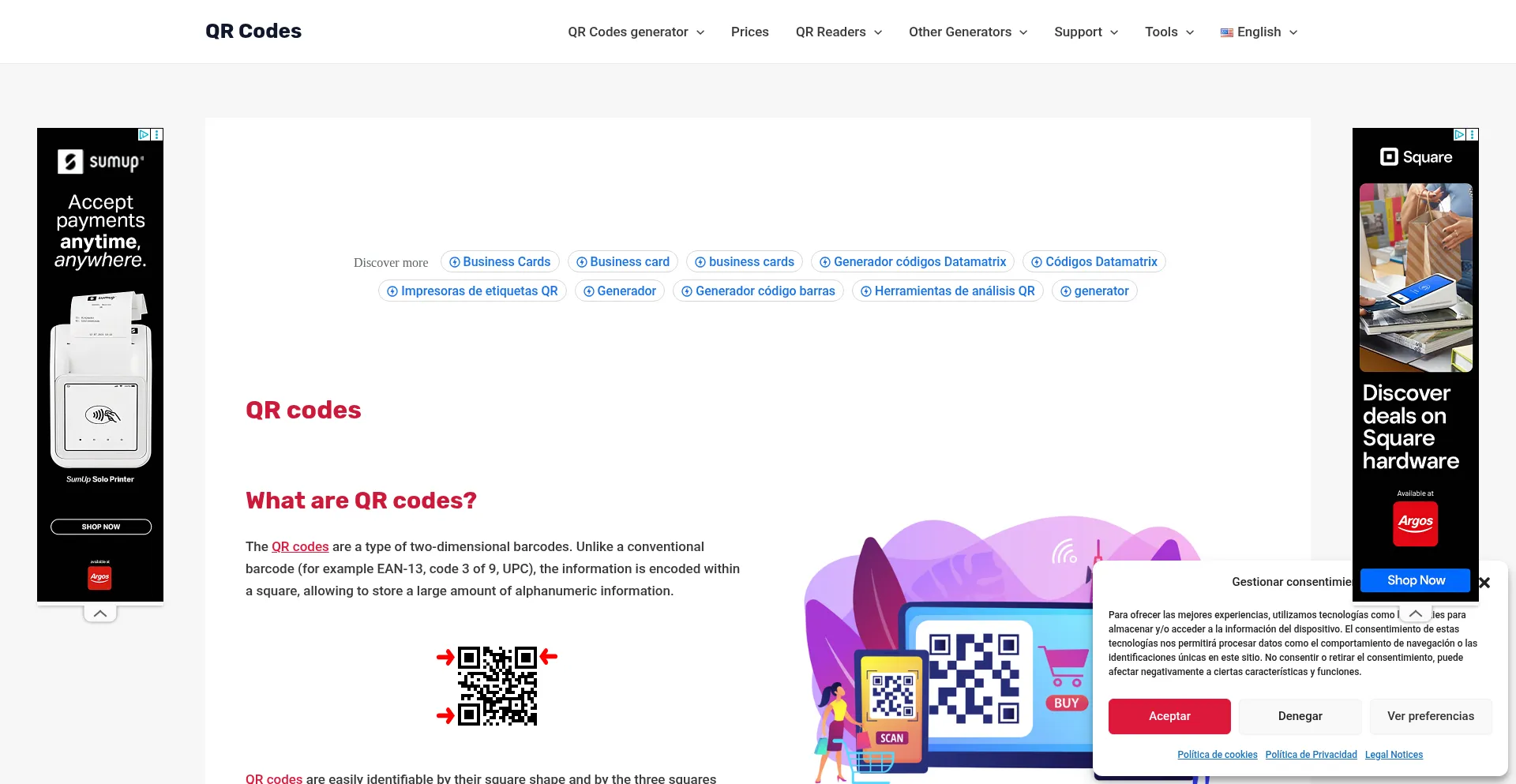1516x784 pixels.
Task: Accept cookies with Aceptar button
Action: 1169,716
